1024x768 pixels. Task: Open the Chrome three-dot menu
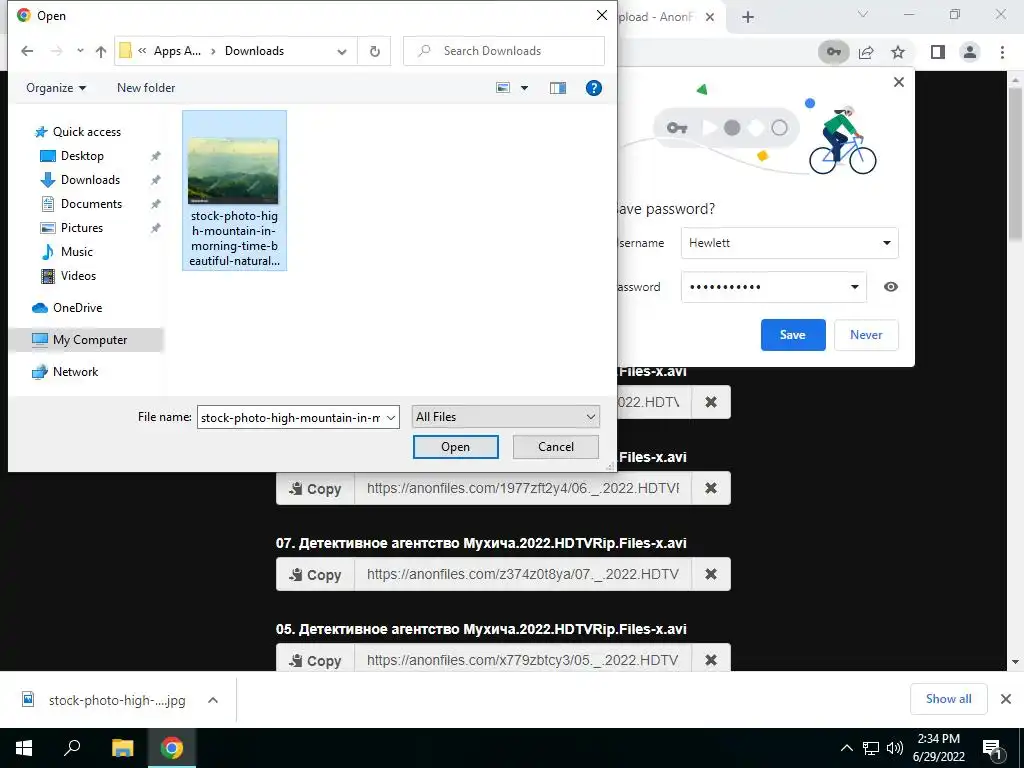[x=1002, y=52]
